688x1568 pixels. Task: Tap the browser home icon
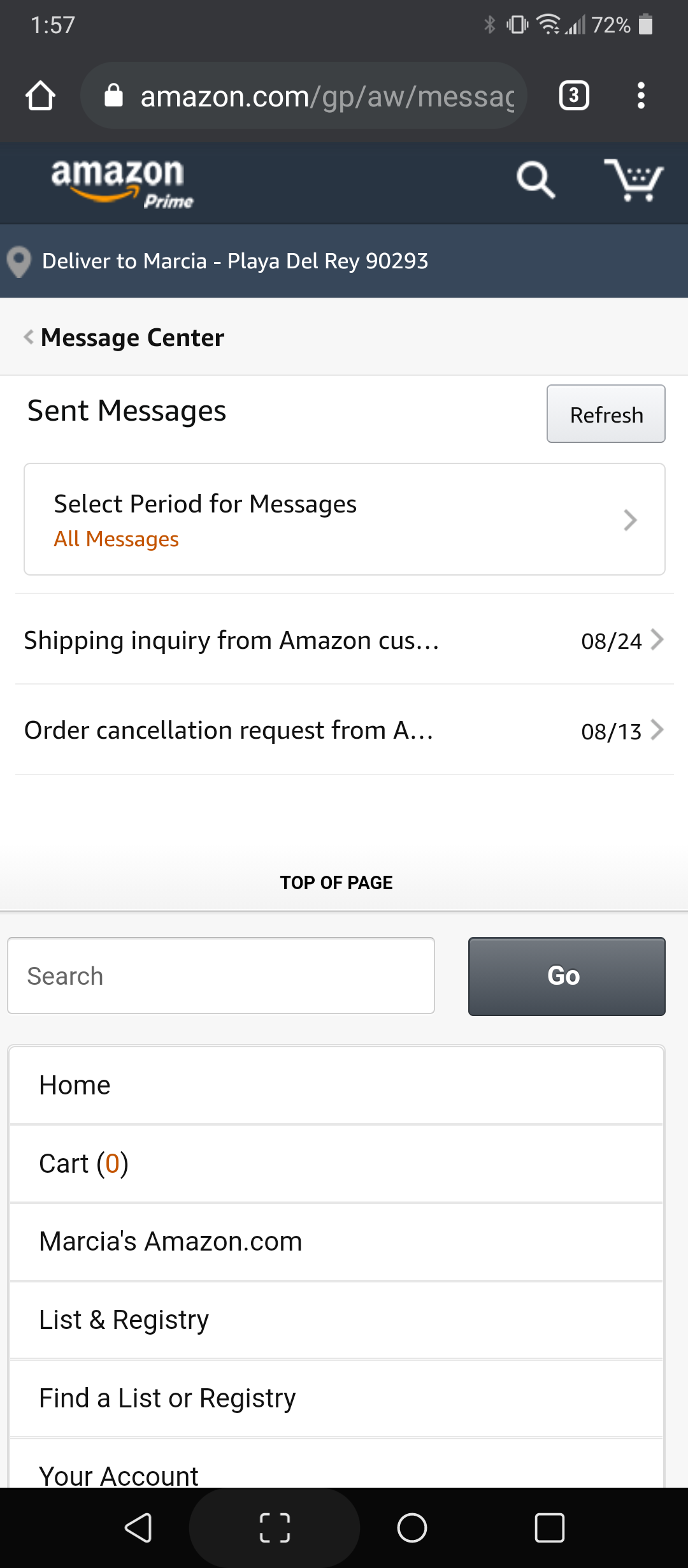pos(40,96)
